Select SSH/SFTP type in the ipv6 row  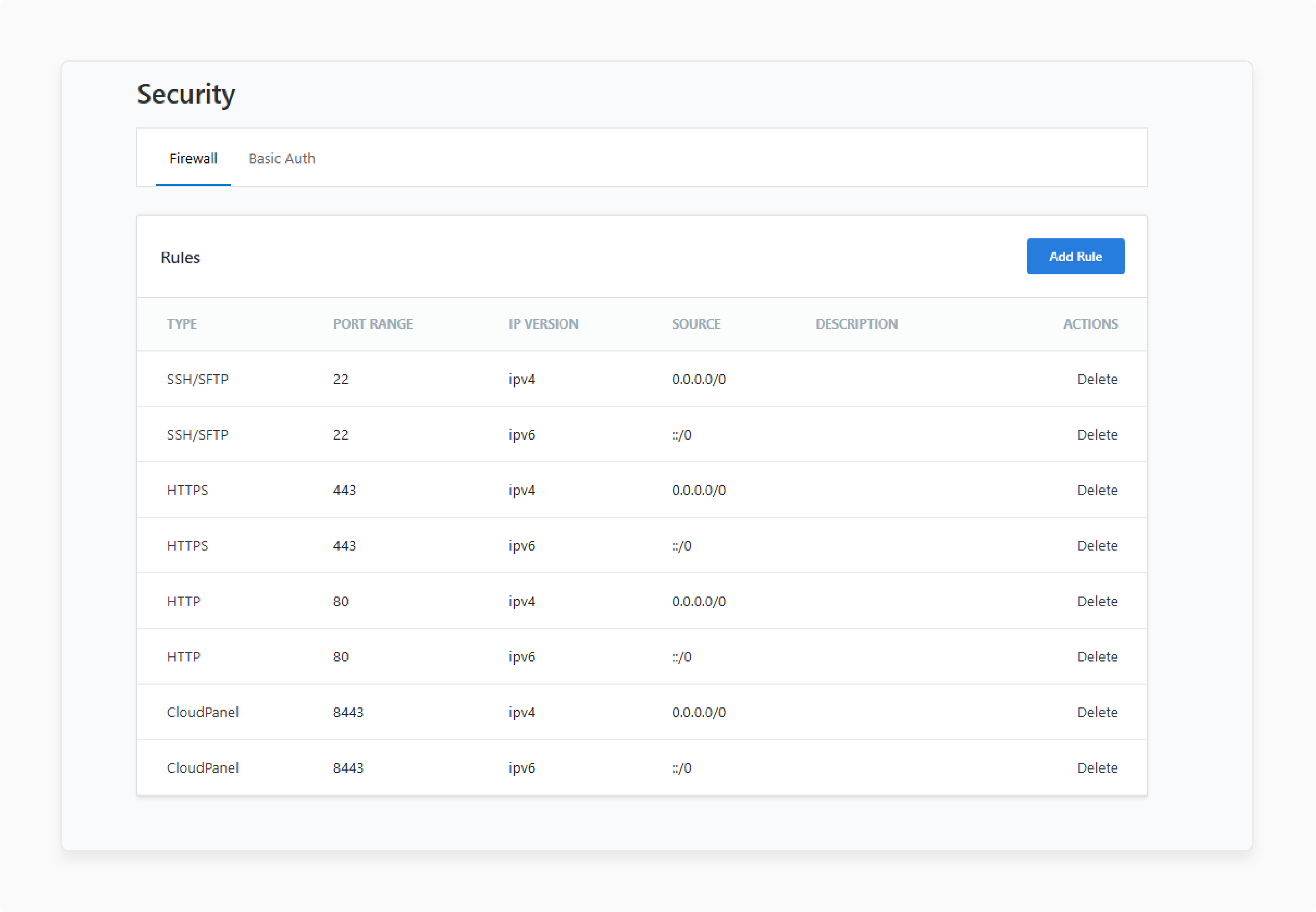tap(198, 434)
